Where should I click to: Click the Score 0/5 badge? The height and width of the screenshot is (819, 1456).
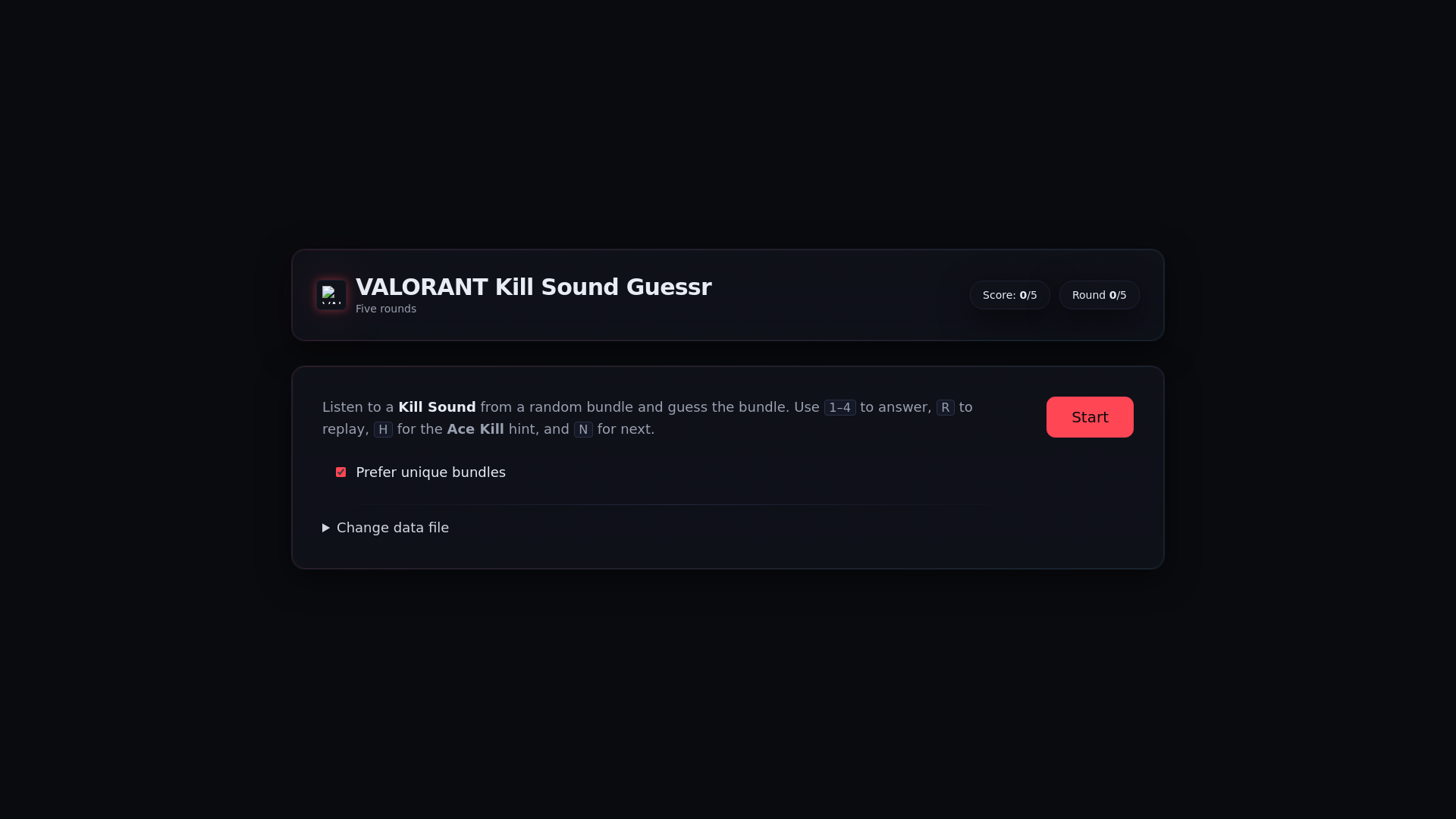[1009, 295]
